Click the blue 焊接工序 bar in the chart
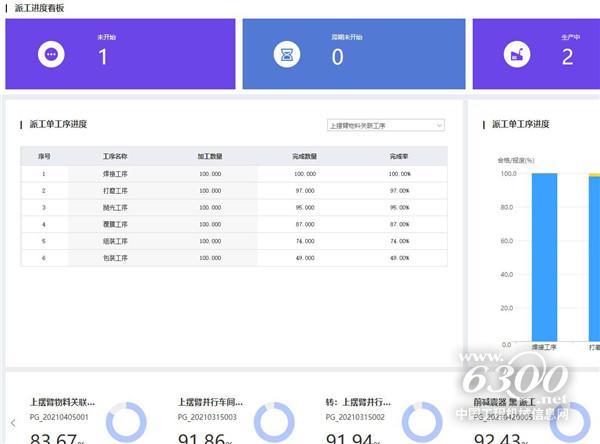 pyautogui.click(x=545, y=257)
